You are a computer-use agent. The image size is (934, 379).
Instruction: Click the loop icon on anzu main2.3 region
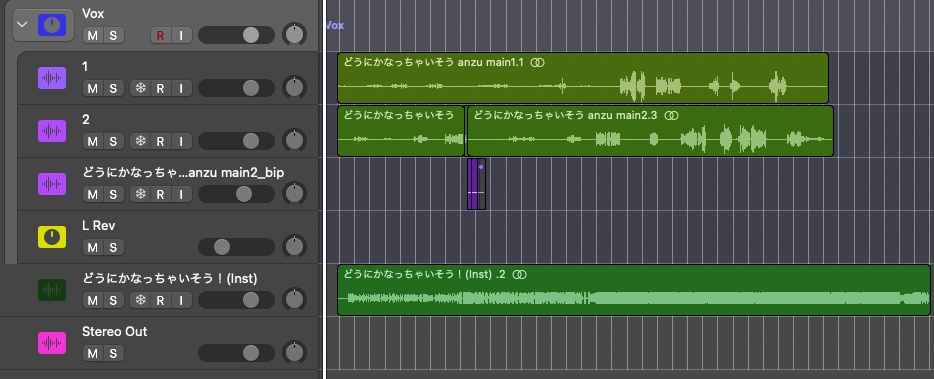click(671, 116)
